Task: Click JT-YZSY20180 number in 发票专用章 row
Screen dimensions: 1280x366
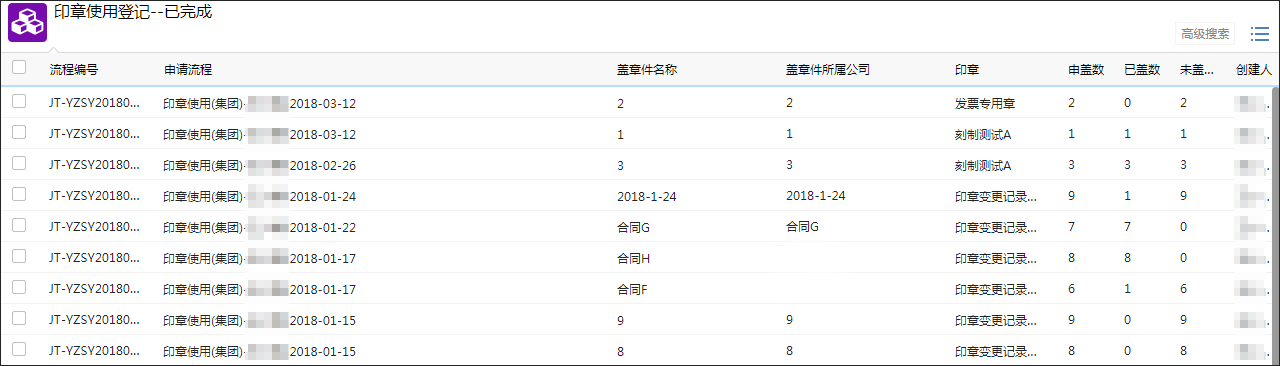Action: click(95, 104)
